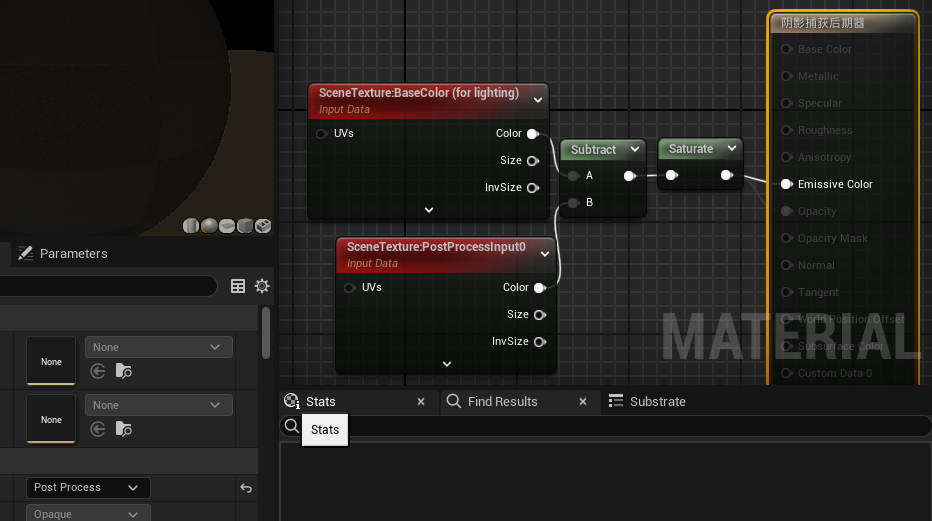Click Subtract node B input pin
The width and height of the screenshot is (932, 521).
[573, 203]
